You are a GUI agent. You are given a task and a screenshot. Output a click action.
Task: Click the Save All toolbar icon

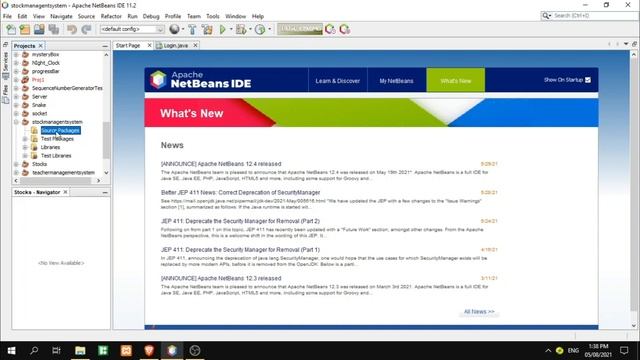54,29
